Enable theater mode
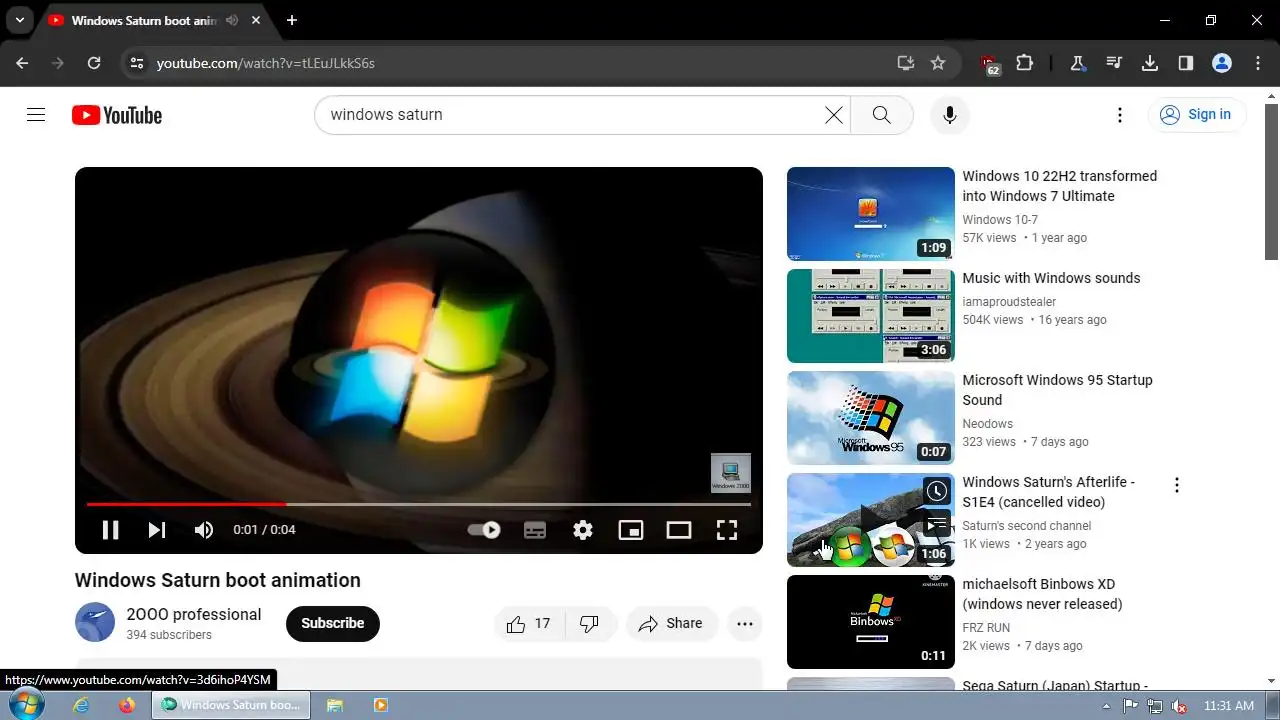 coord(679,530)
